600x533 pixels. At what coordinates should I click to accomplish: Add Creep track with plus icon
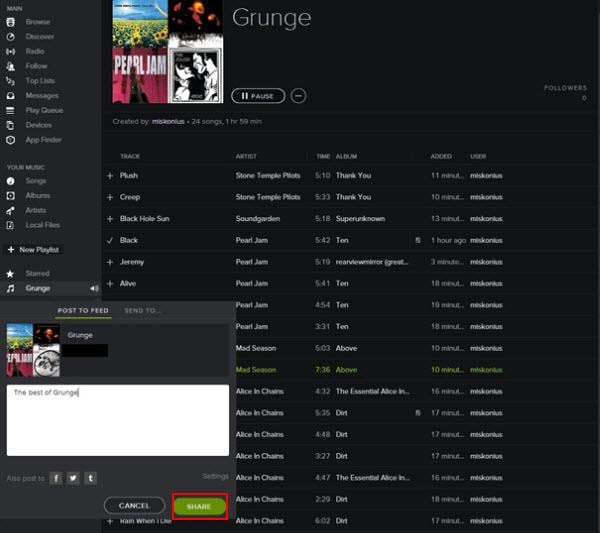110,197
